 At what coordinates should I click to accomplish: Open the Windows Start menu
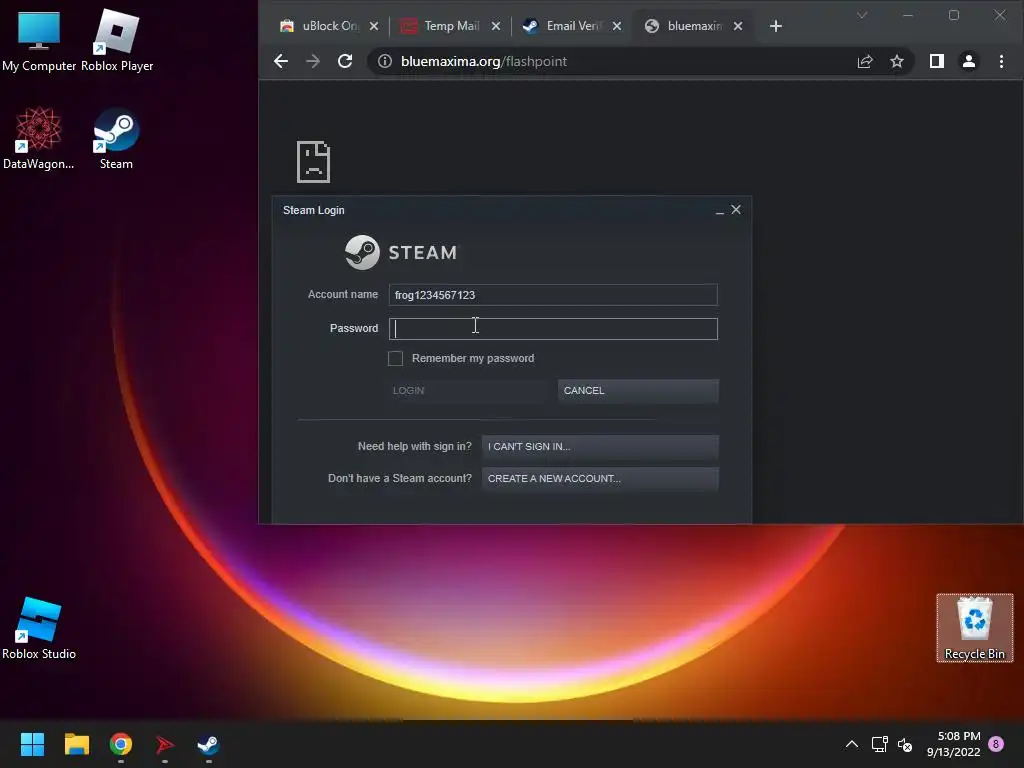32,744
